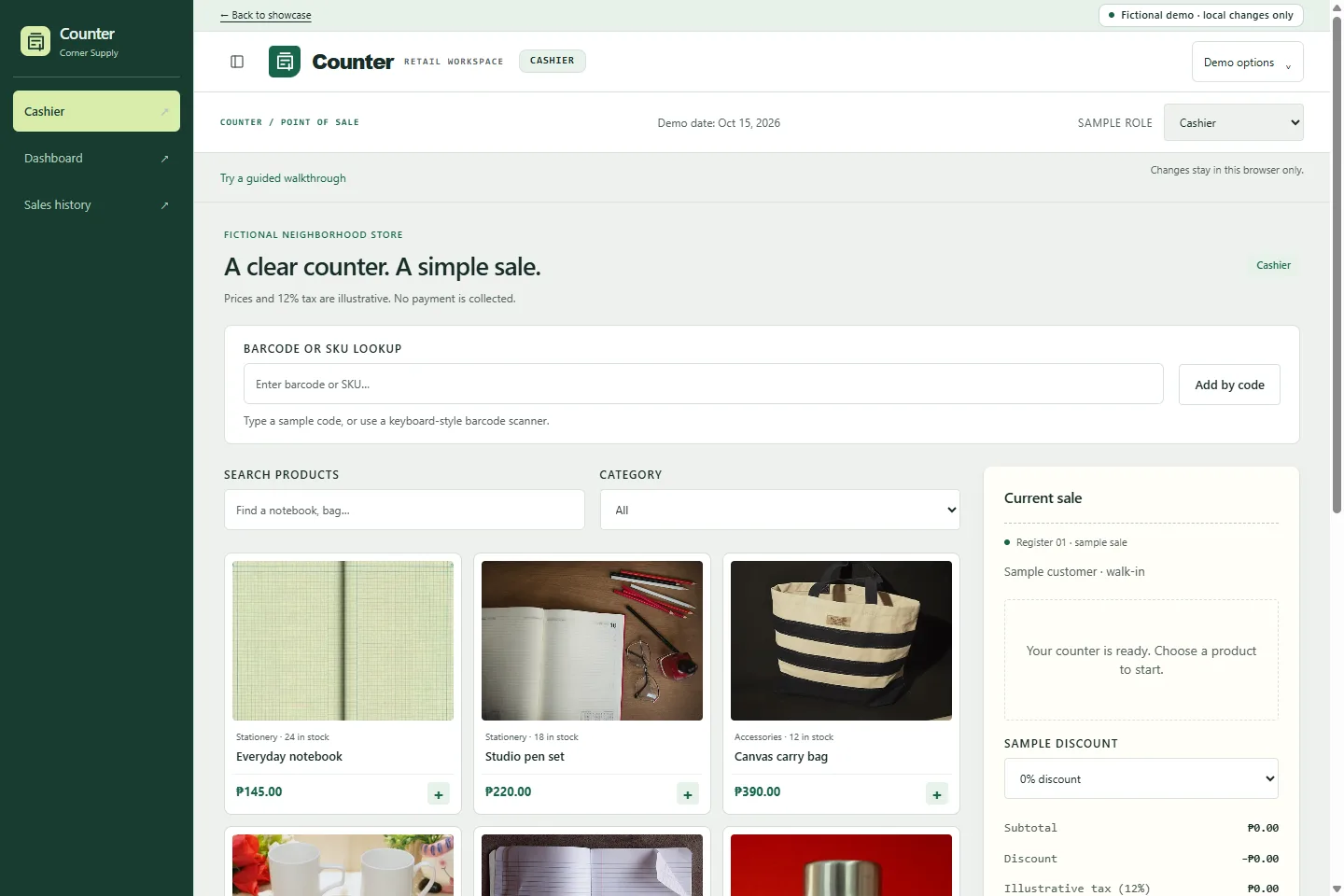1344x896 pixels.
Task: Click Register 01 sample sale text
Action: [x=1071, y=542]
